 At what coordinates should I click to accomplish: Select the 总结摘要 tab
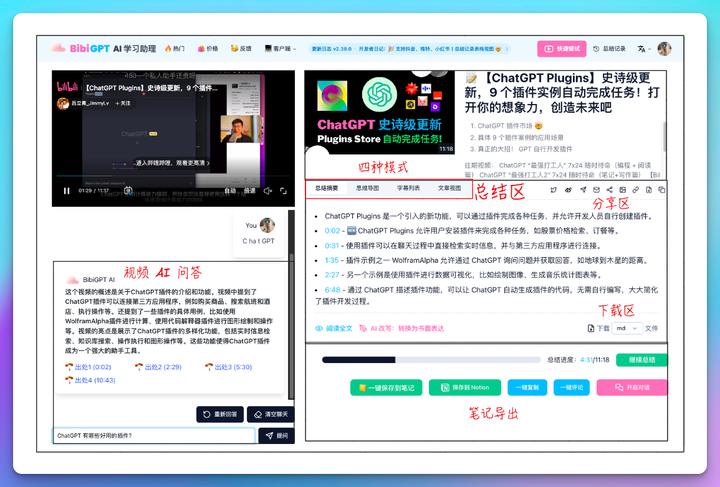[326, 188]
